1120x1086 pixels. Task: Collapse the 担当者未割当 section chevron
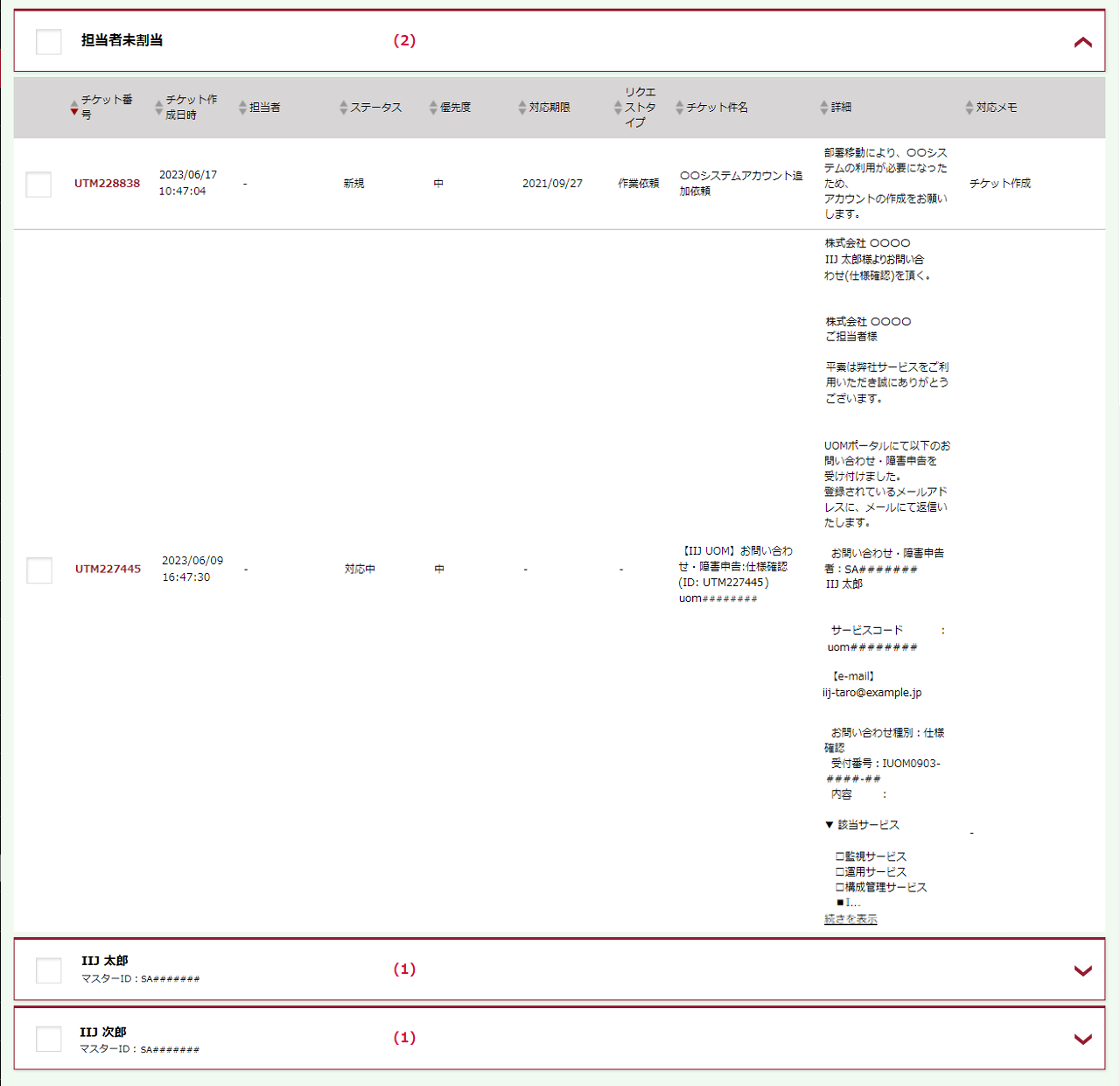tap(1083, 42)
